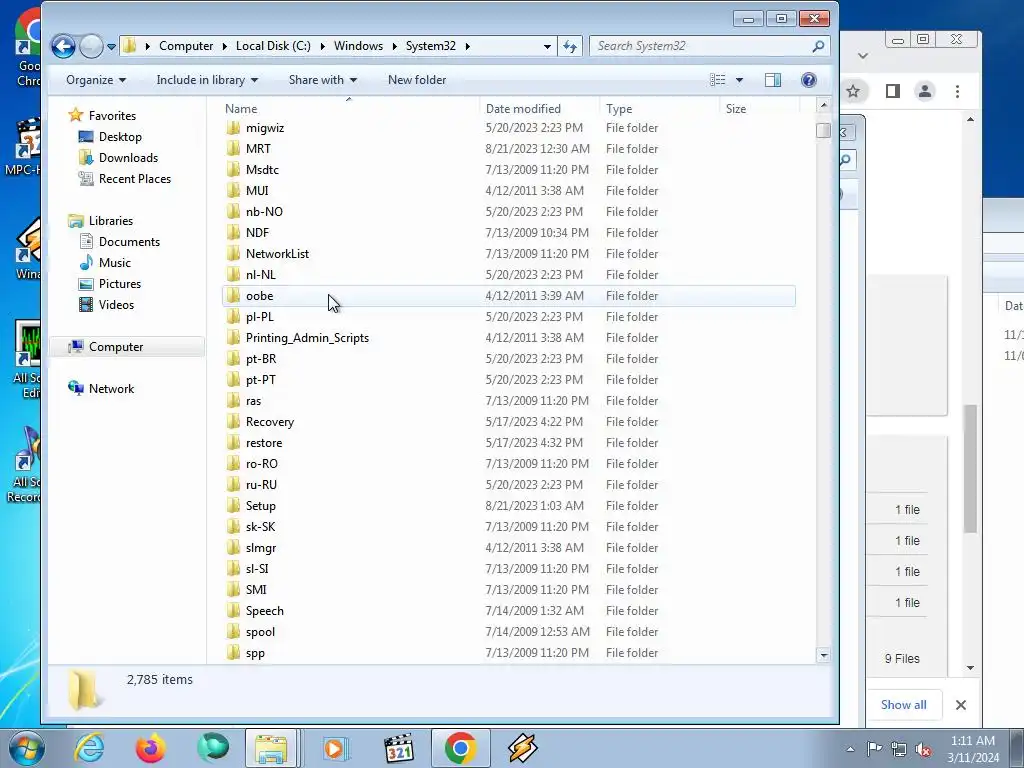Sort by Date modified column
The image size is (1024, 768).
pos(539,108)
